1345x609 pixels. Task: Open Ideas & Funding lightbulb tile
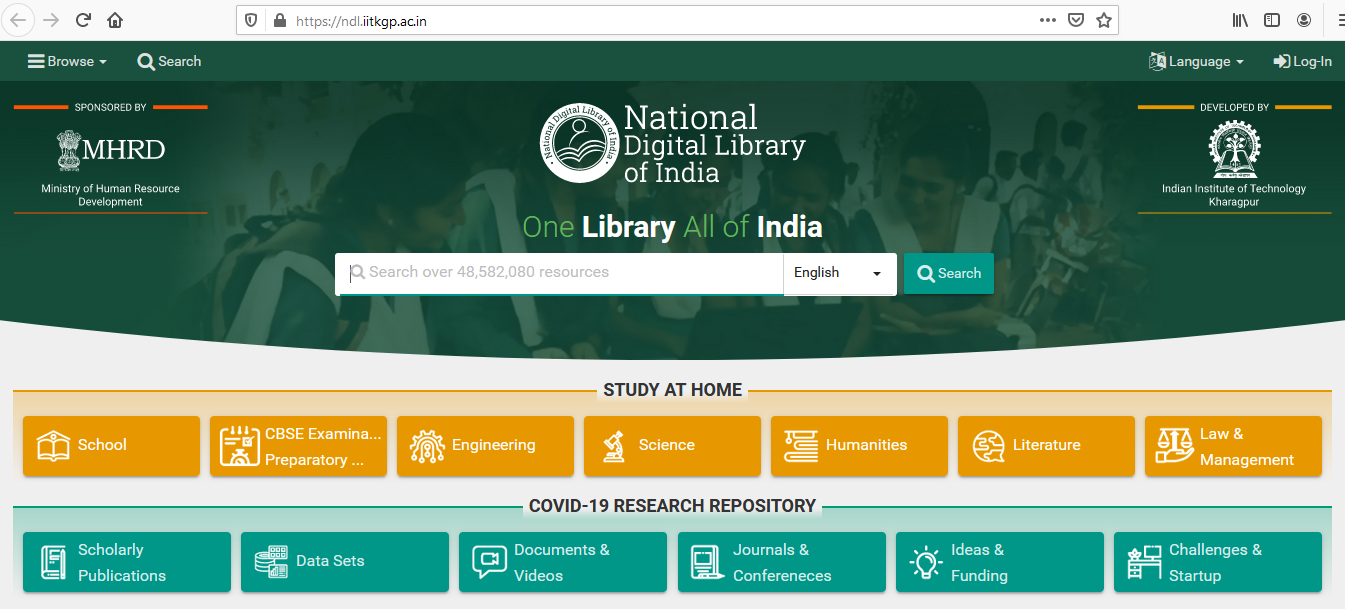click(999, 562)
